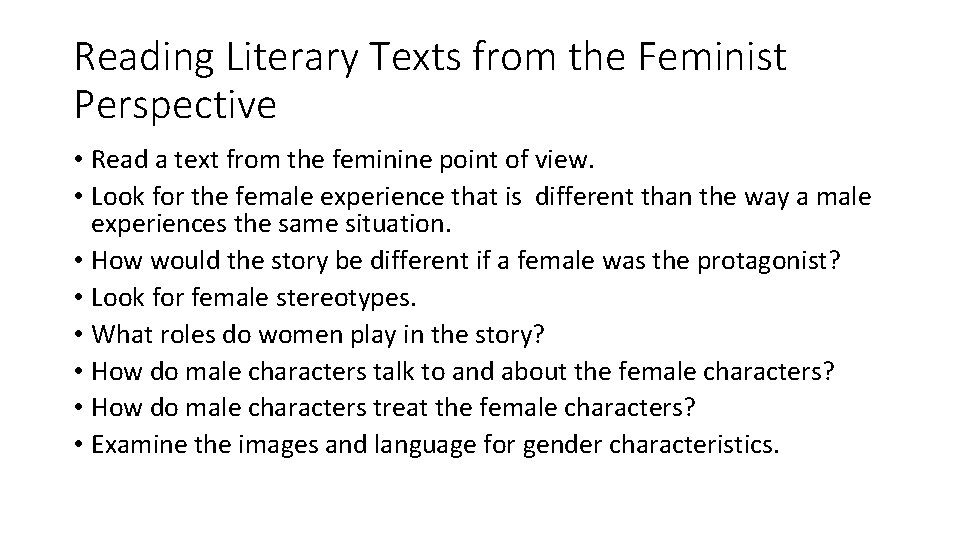Click the bullet 'Look for female stereotypes.'

[253, 298]
